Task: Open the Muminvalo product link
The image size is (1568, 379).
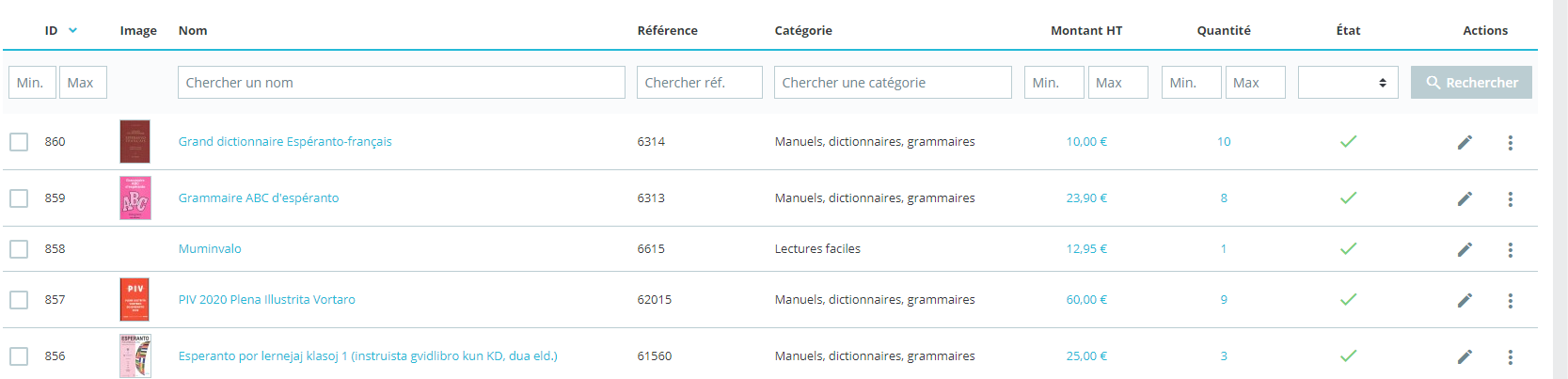Action: point(210,249)
